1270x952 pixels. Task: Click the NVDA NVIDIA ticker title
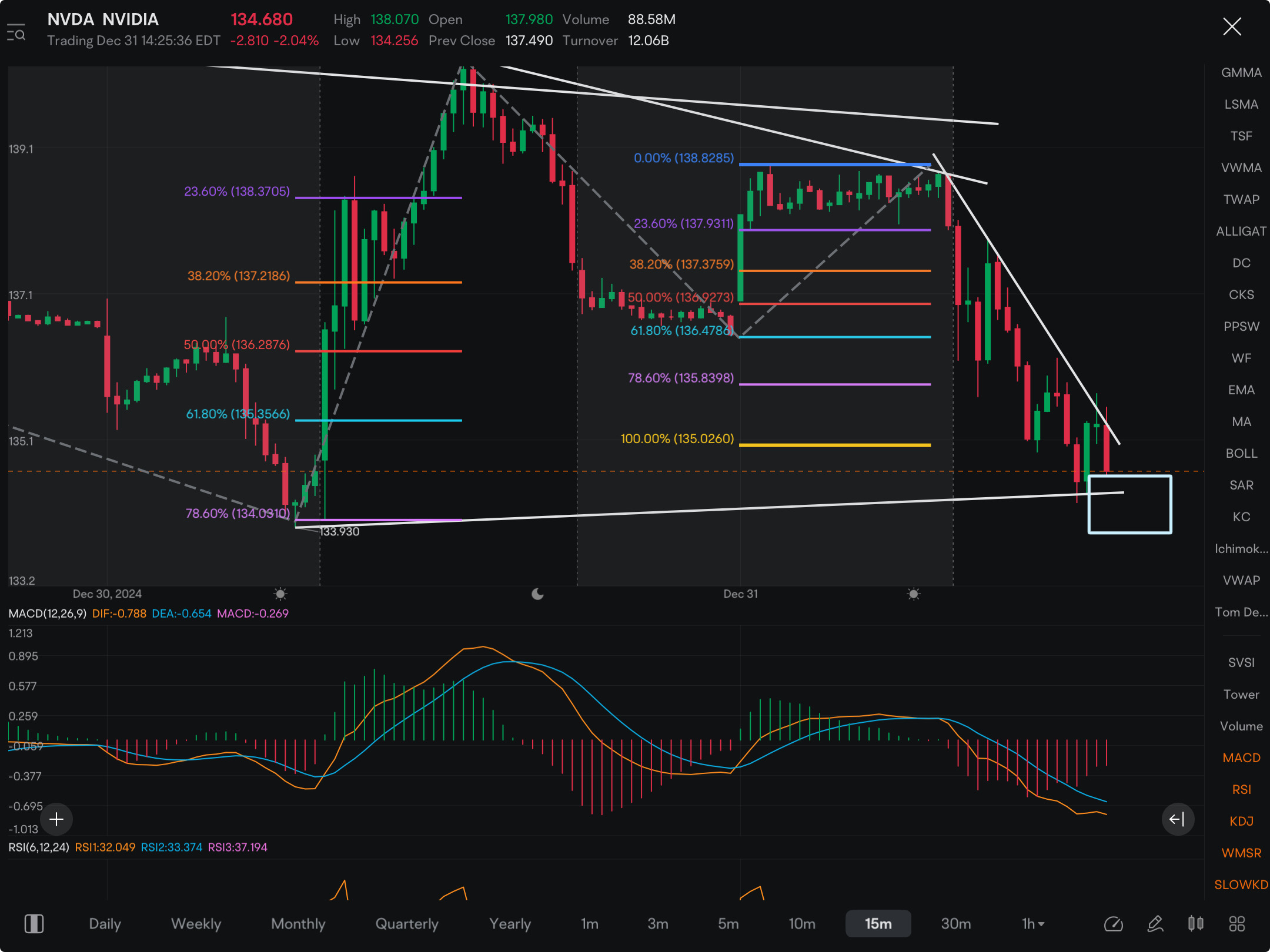[x=103, y=19]
